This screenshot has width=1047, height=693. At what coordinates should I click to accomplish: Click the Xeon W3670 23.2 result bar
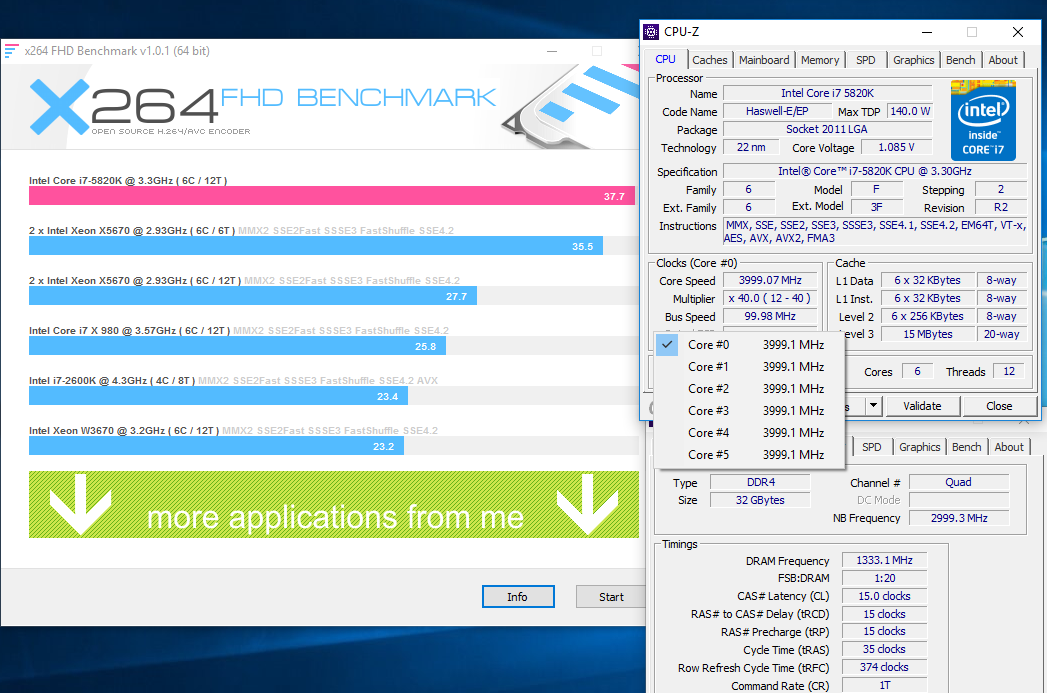[216, 446]
